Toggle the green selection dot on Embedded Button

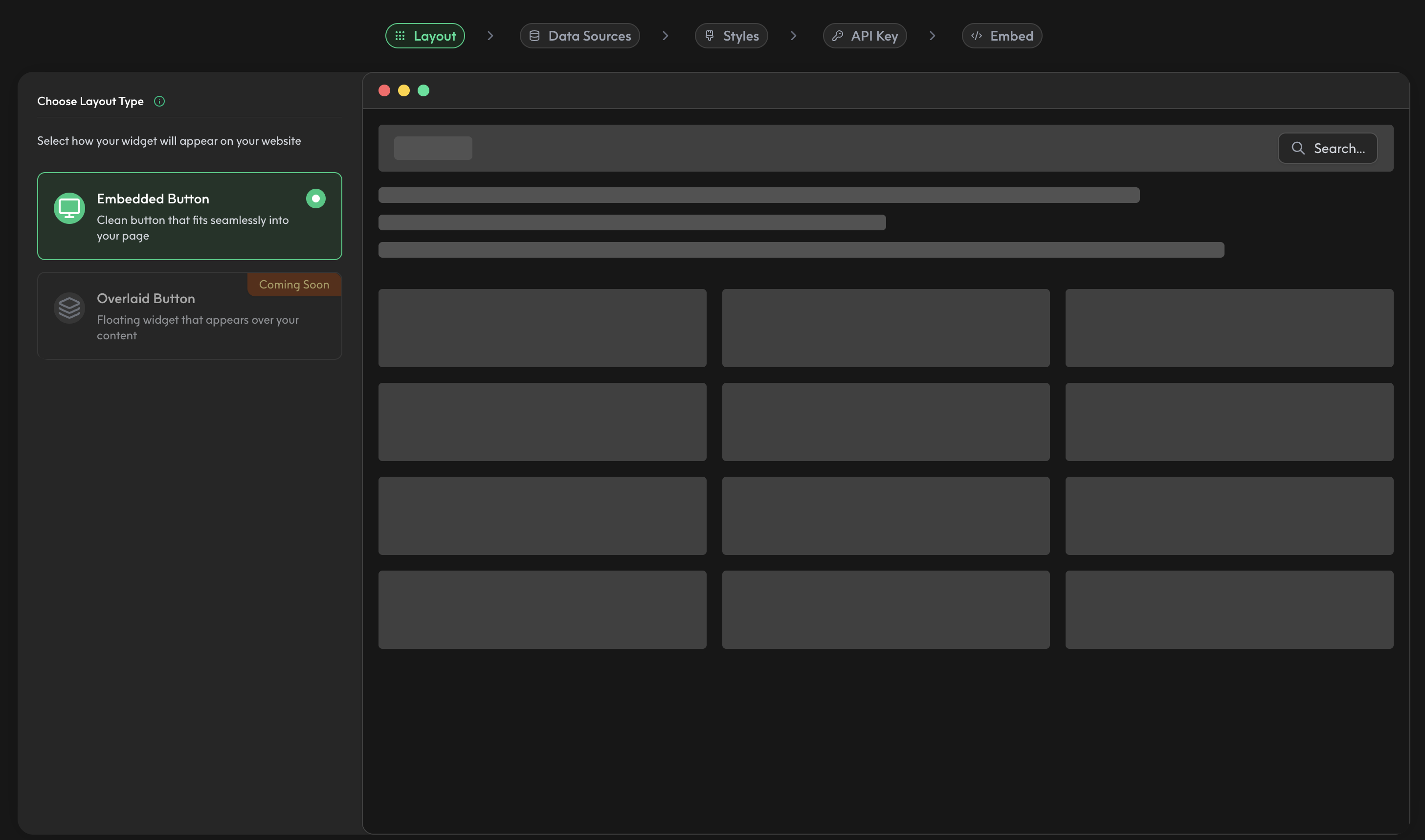pos(315,198)
